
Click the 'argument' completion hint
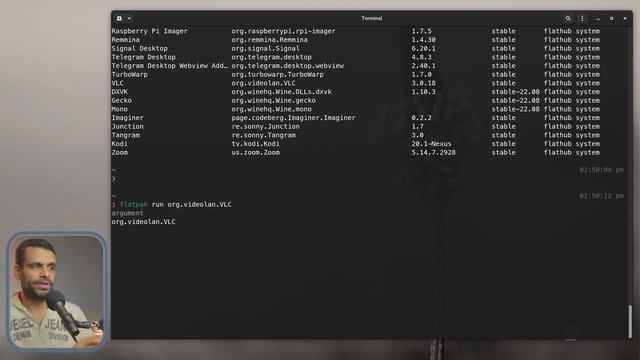click(127, 213)
